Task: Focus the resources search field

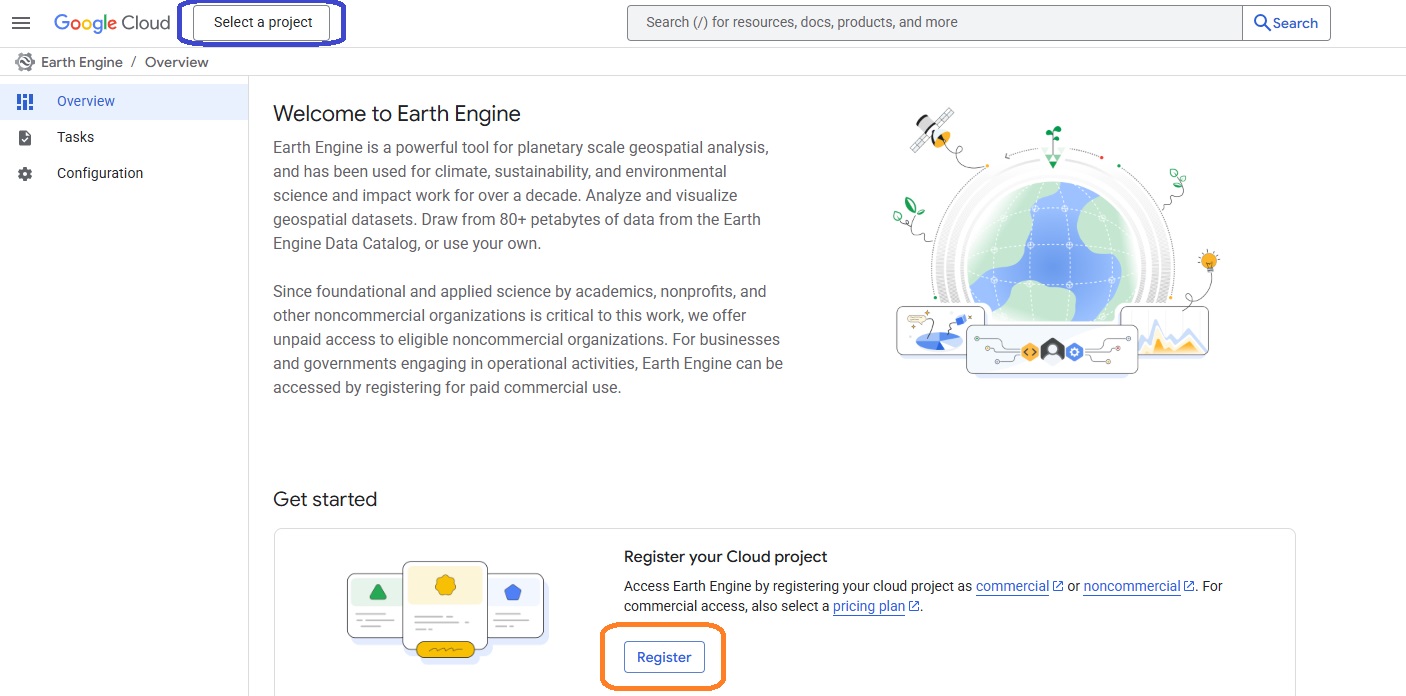Action: point(934,22)
